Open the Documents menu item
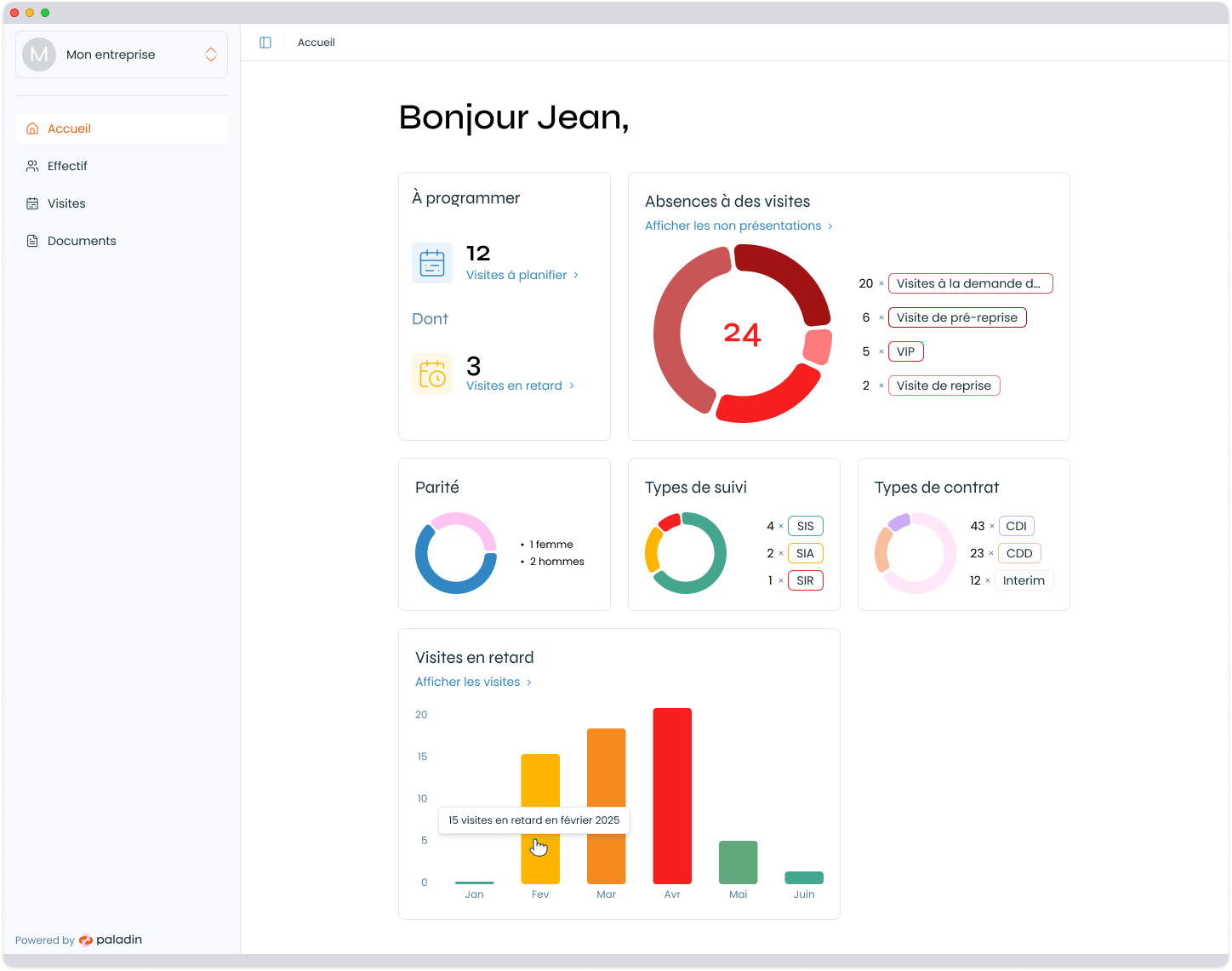Image resolution: width=1232 pixels, height=971 pixels. 82,241
